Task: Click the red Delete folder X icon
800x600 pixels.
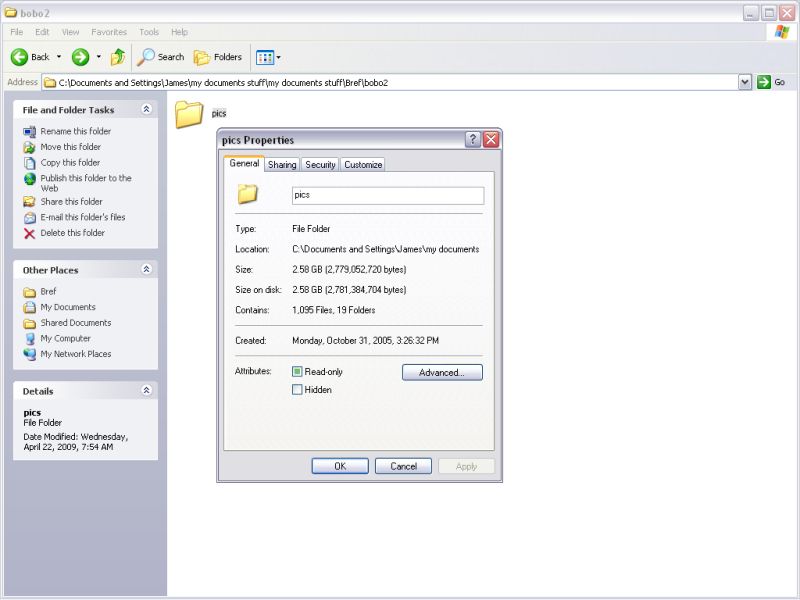Action: tap(30, 234)
